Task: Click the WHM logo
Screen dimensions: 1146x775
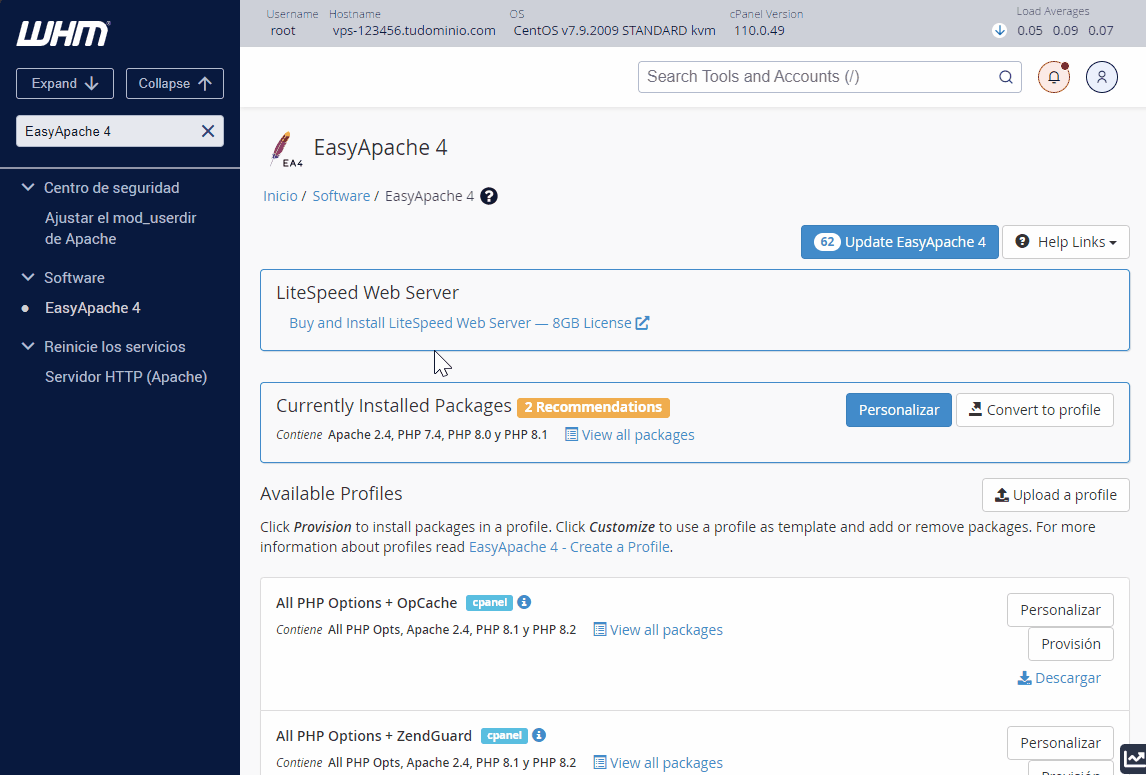Action: (x=63, y=33)
